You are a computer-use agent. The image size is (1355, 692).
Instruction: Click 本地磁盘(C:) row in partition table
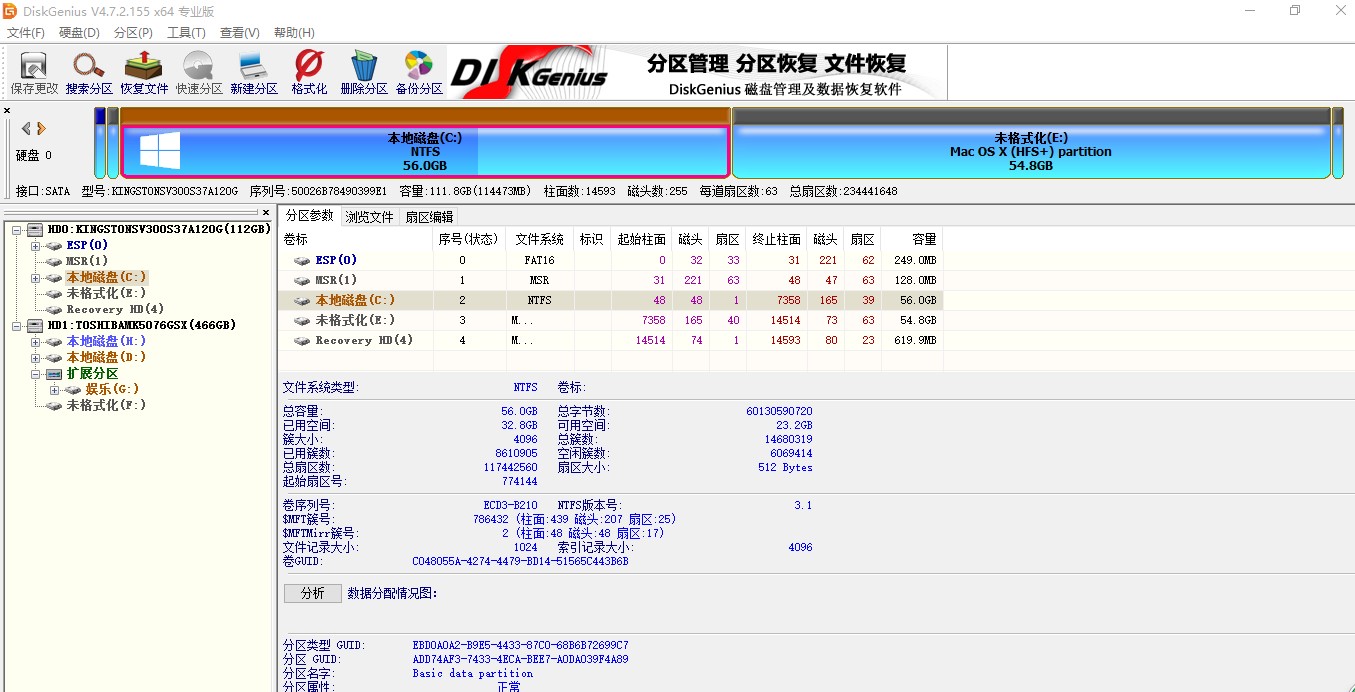pyautogui.click(x=610, y=300)
